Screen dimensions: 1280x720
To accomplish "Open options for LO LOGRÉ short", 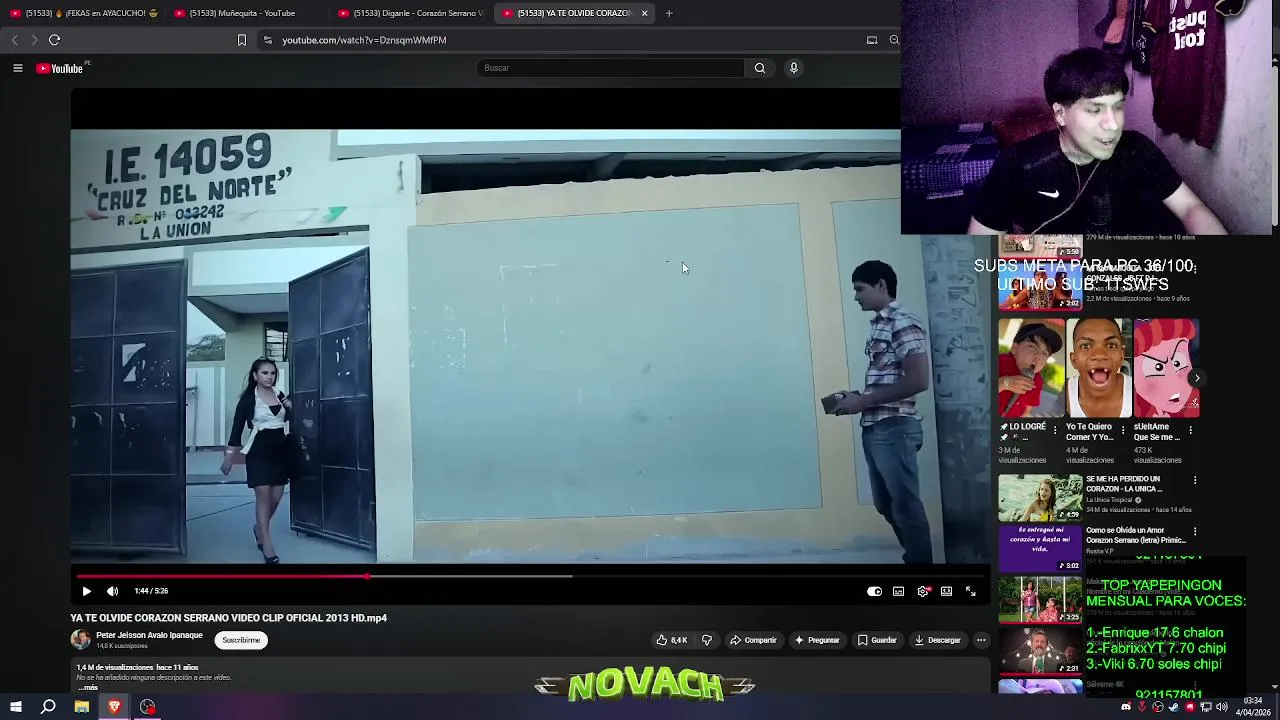I will coord(1054,430).
